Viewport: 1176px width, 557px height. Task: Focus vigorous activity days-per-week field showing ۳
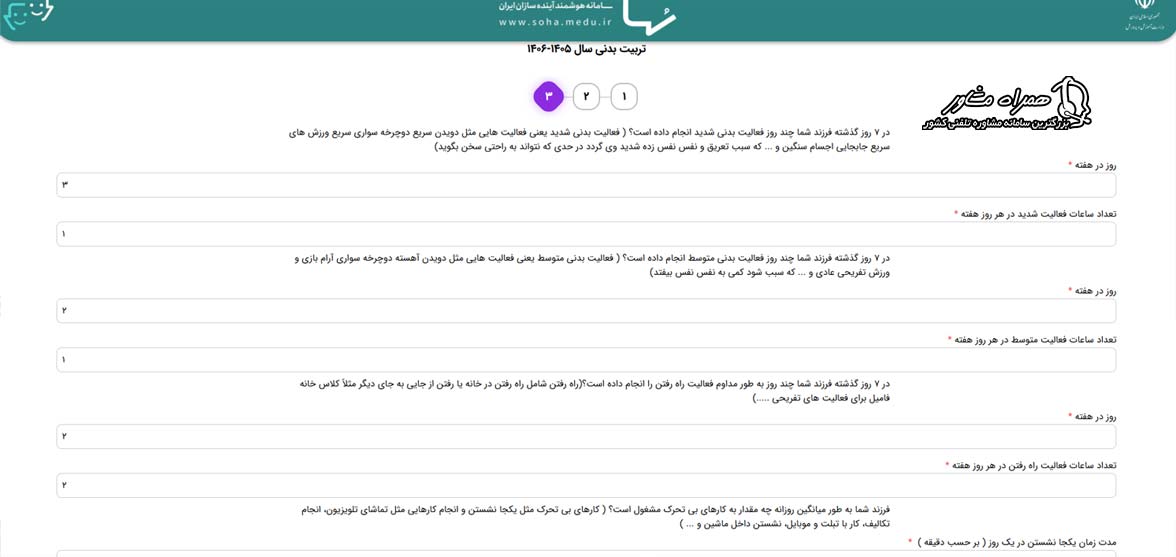[586, 185]
